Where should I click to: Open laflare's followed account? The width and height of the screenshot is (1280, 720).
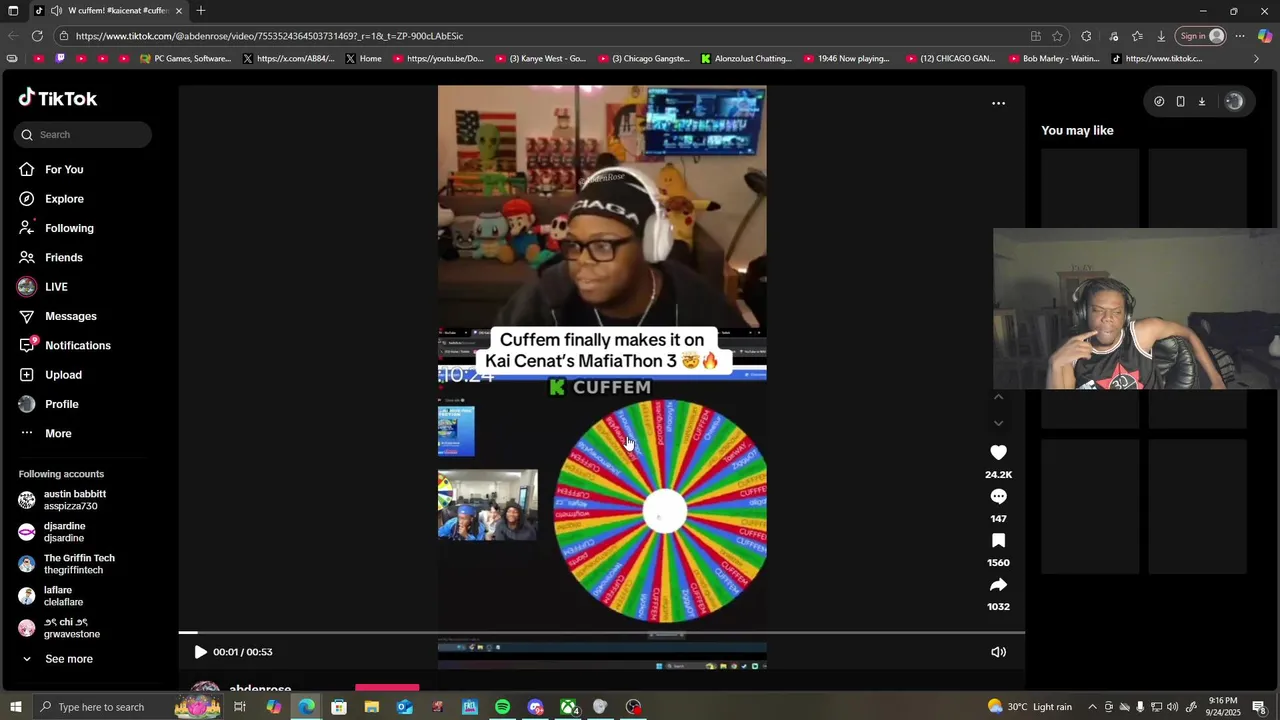coord(63,596)
